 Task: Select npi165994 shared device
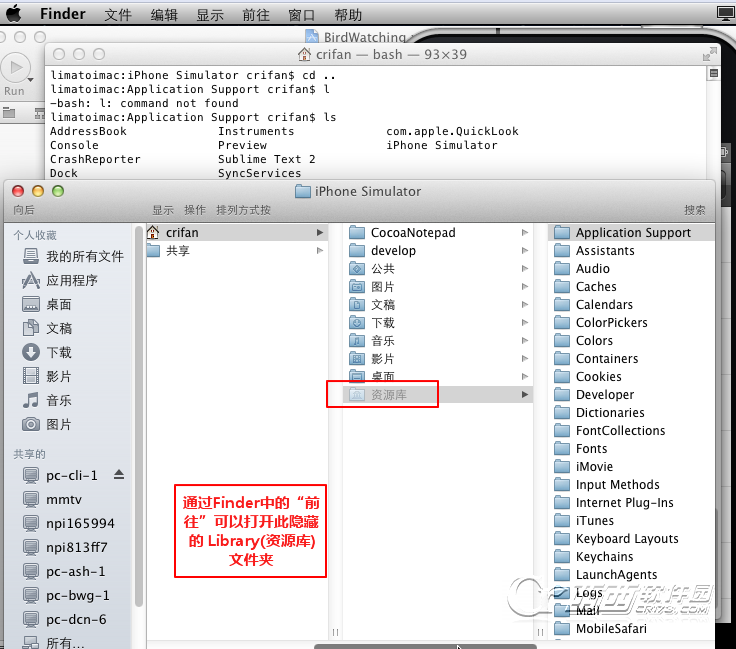click(x=69, y=523)
